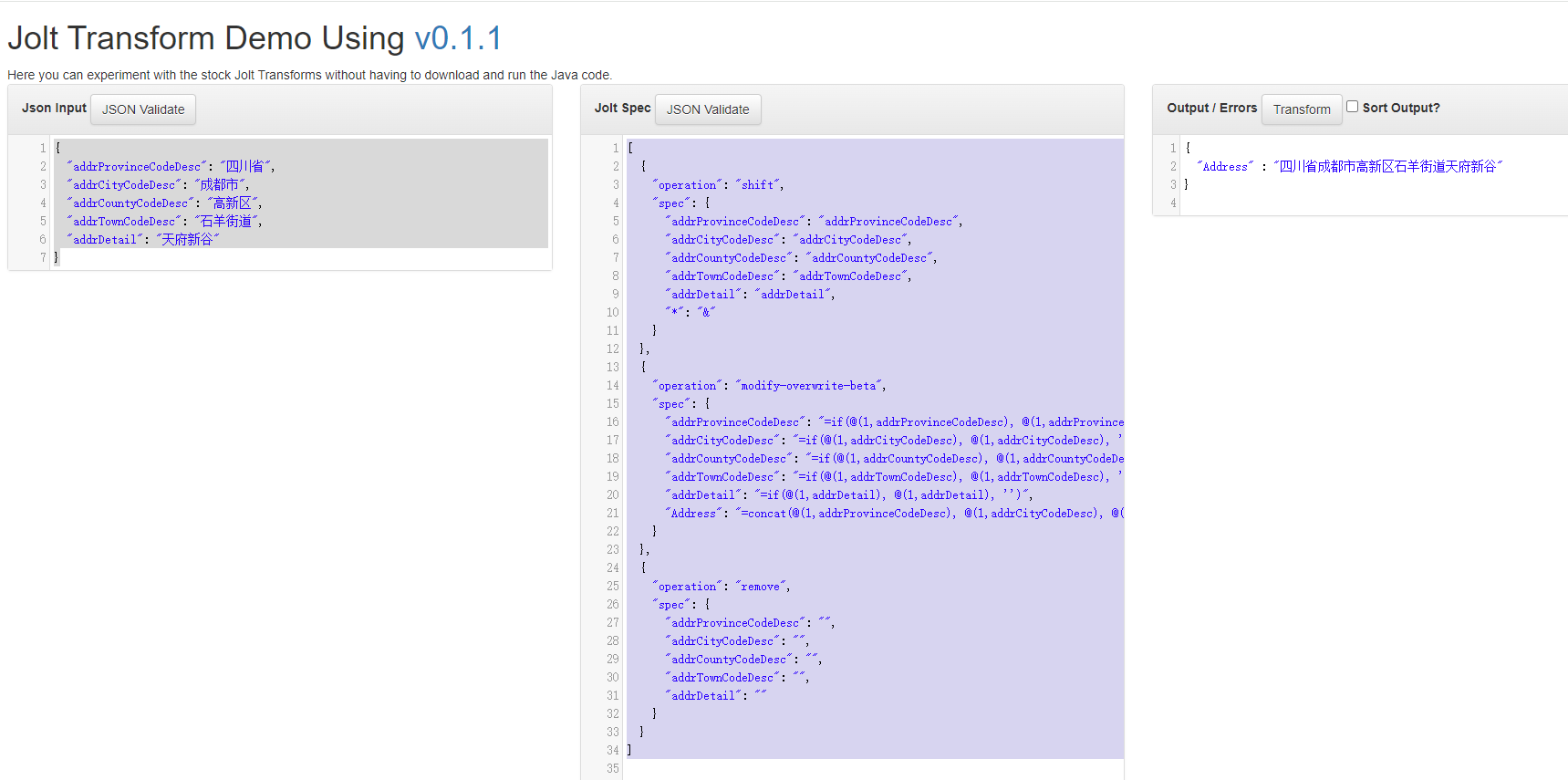
Task: Click the empty line 35 in Jolt Spec editor
Action: [x=873, y=768]
